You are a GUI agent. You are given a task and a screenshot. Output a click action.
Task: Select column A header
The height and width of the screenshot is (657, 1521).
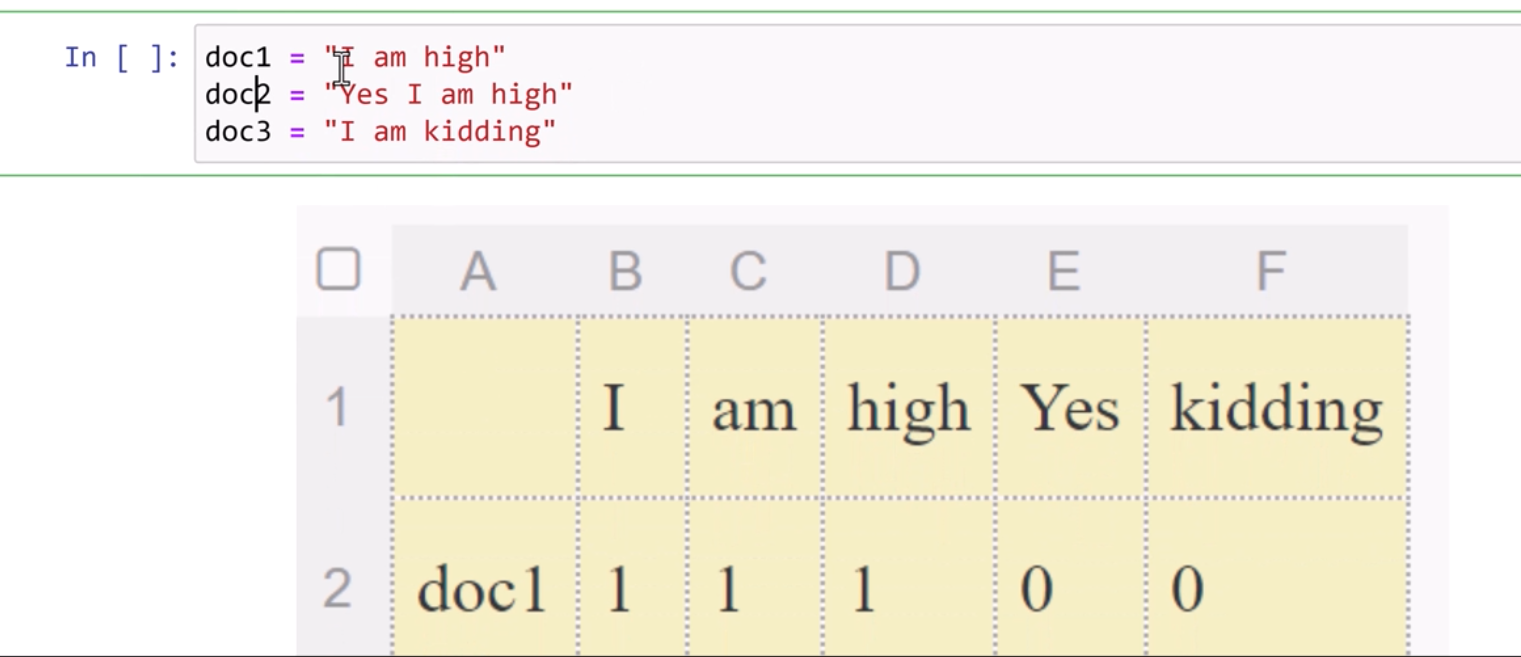pos(478,271)
